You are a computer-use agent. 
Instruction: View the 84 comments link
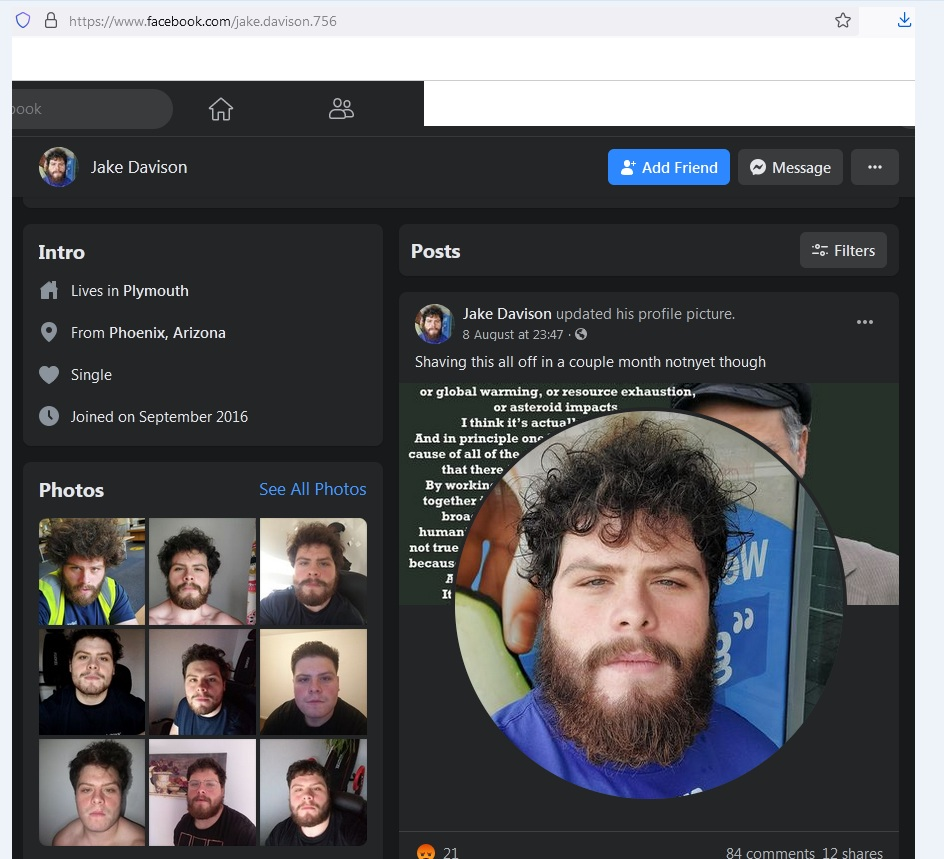point(771,853)
